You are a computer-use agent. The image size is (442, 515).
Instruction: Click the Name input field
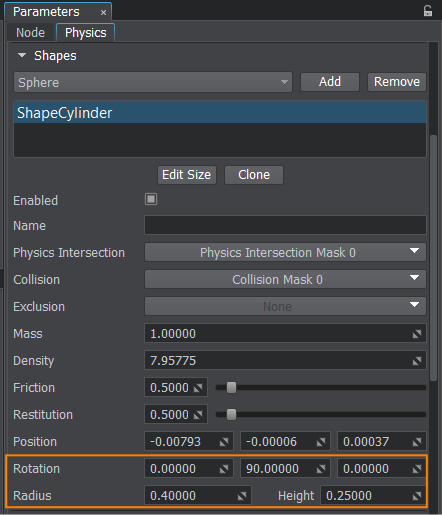(285, 225)
